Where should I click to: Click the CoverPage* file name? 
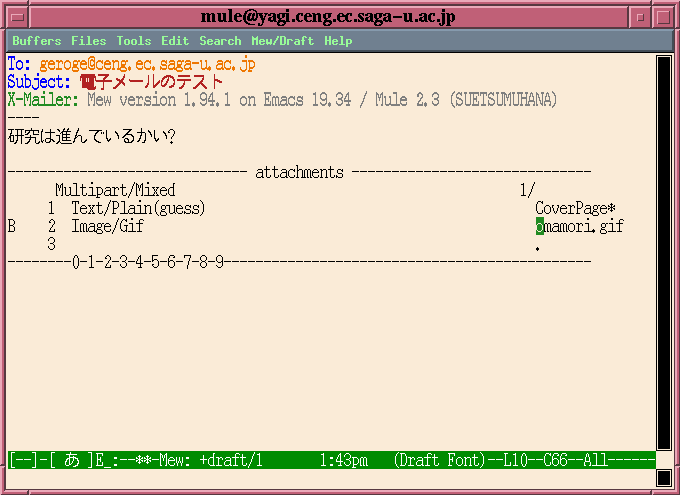click(575, 208)
